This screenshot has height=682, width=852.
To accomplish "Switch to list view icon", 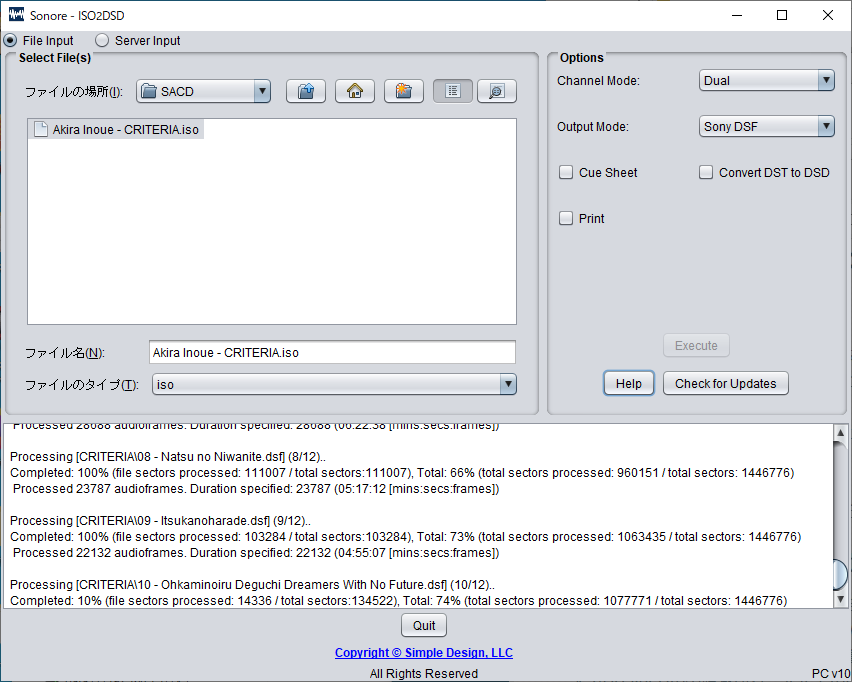I will click(453, 91).
